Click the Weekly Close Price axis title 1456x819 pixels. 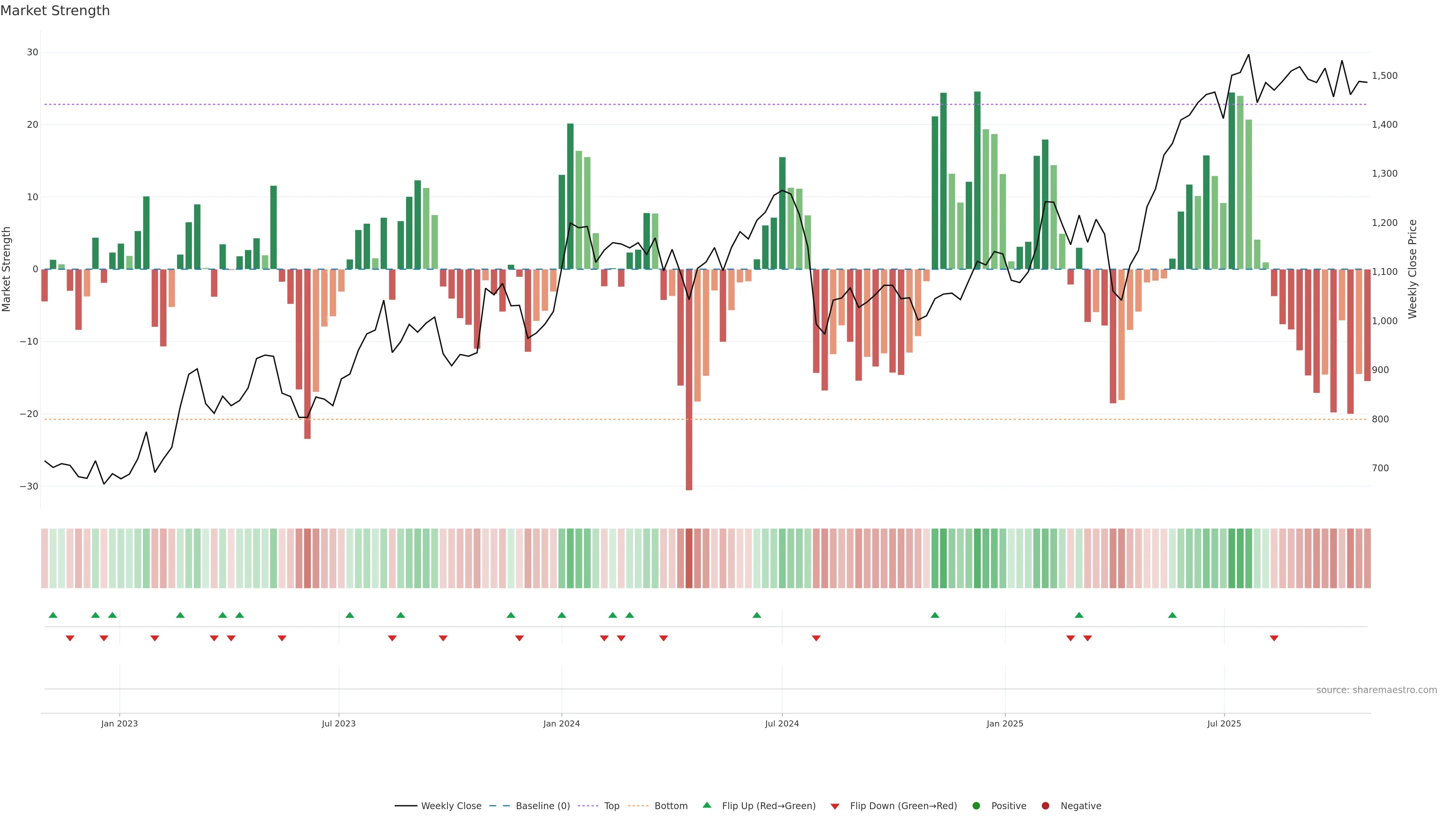(1412, 269)
